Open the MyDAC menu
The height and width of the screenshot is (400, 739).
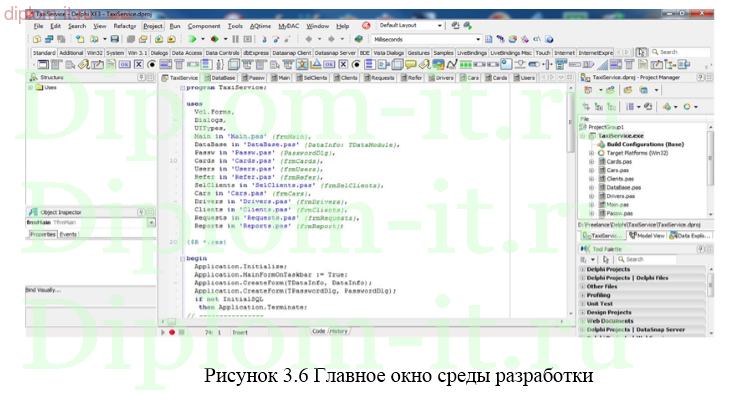(x=288, y=26)
